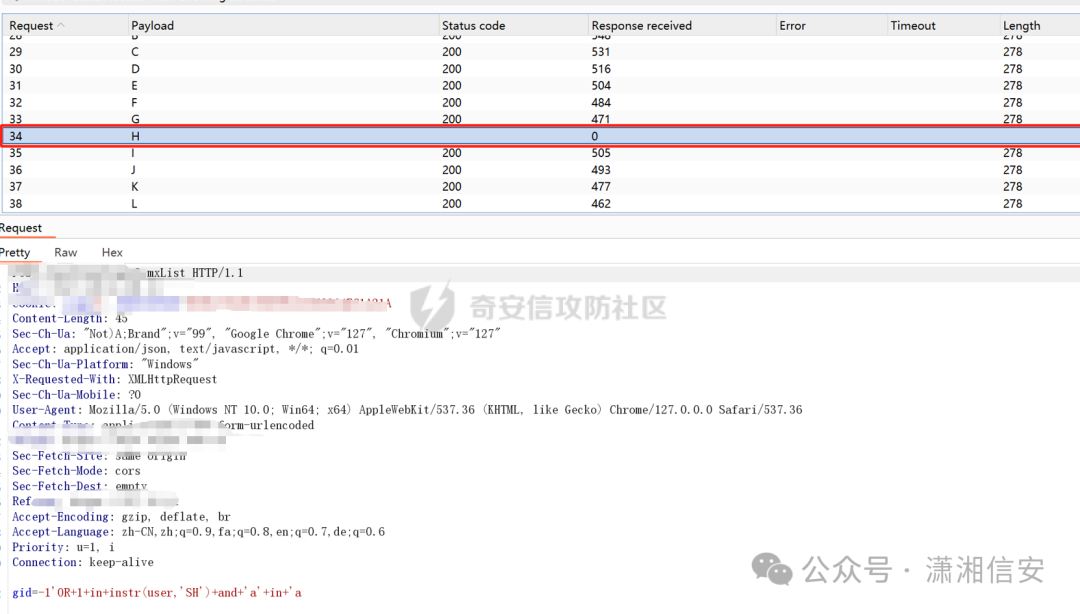1080x614 pixels.
Task: Click the Priority header line
Action: pyautogui.click(x=63, y=546)
